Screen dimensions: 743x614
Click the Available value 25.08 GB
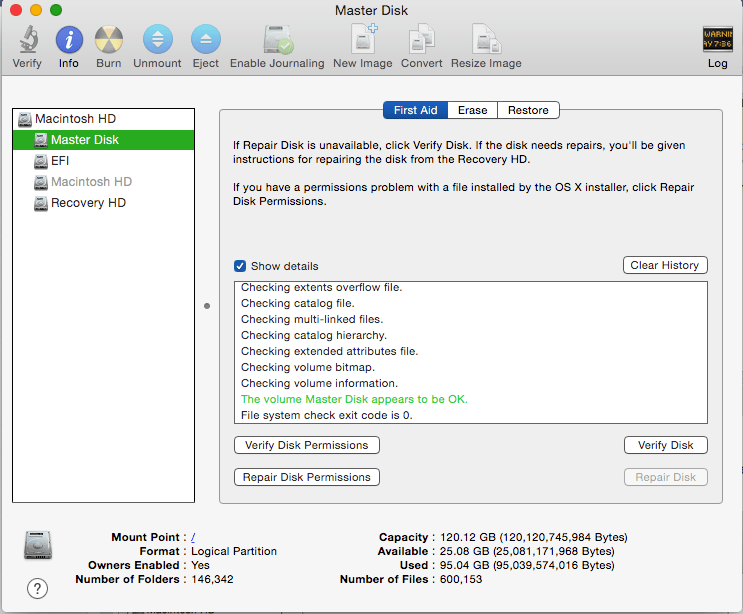527,551
